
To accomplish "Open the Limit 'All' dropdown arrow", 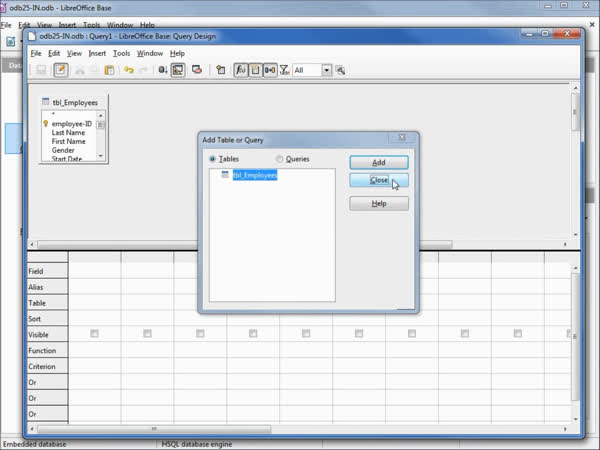I will [326, 70].
